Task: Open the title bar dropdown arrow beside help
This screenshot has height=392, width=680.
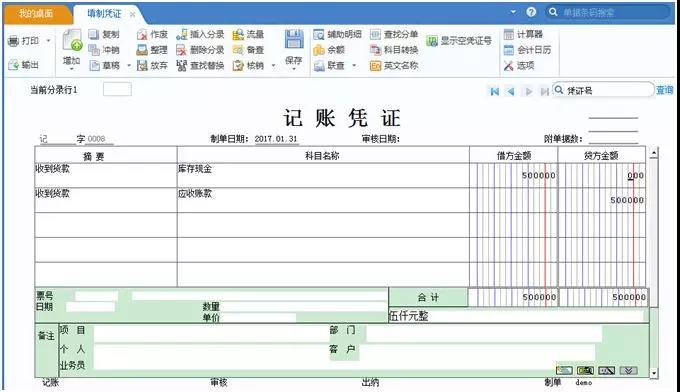Action: coord(513,12)
